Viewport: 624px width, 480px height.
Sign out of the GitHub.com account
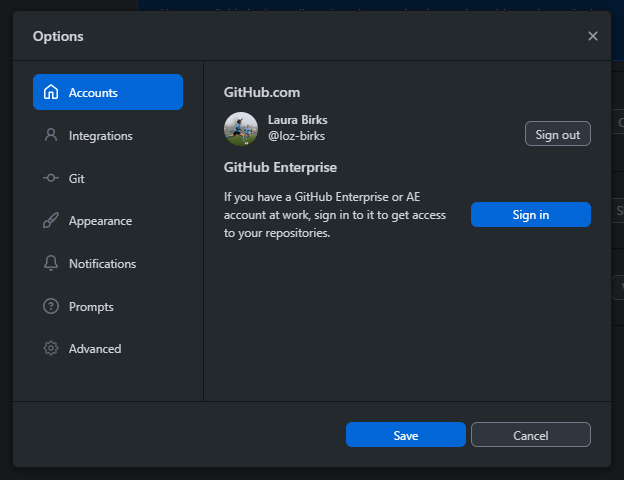557,134
